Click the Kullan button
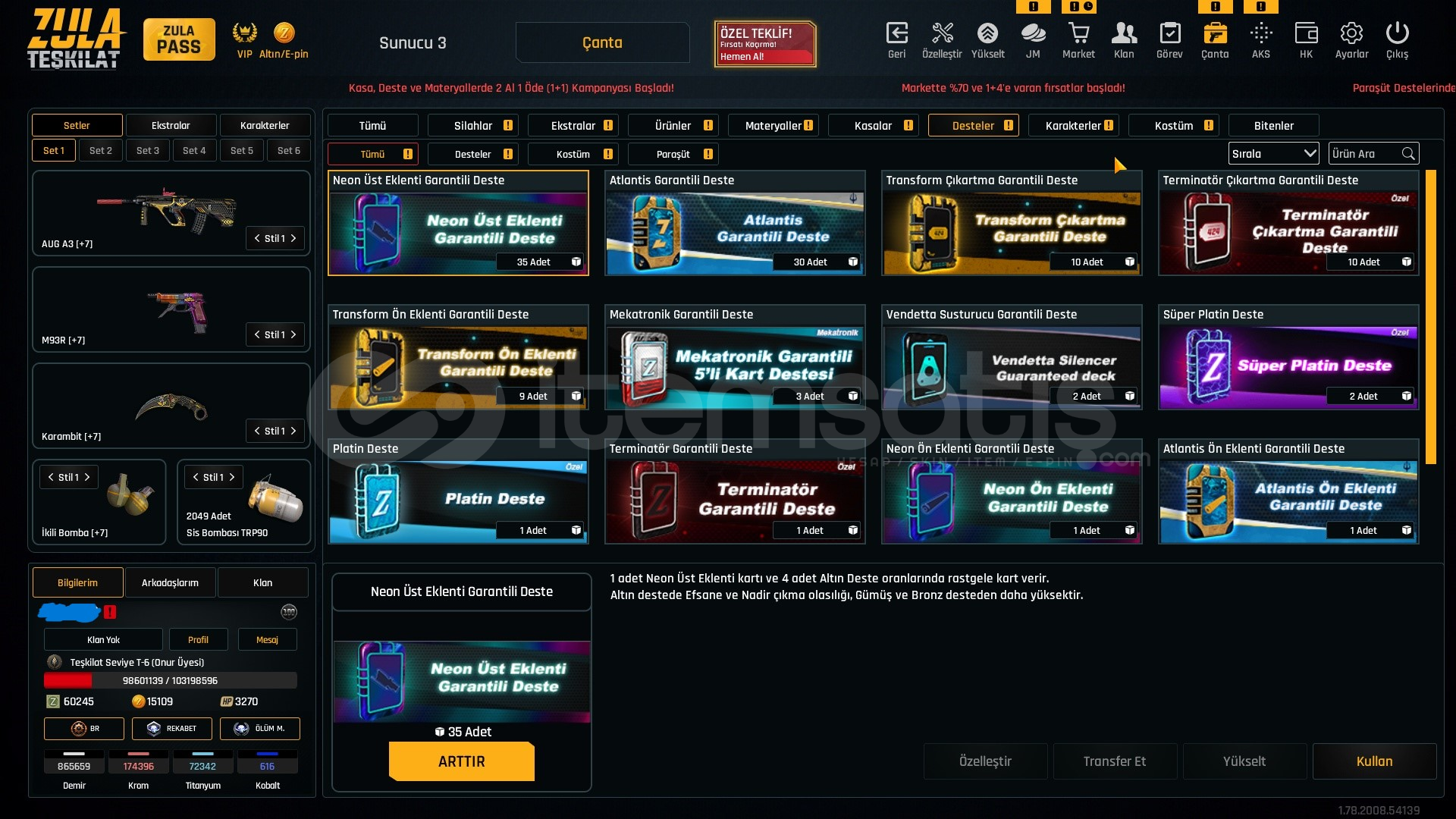The width and height of the screenshot is (1456, 819). [x=1374, y=761]
